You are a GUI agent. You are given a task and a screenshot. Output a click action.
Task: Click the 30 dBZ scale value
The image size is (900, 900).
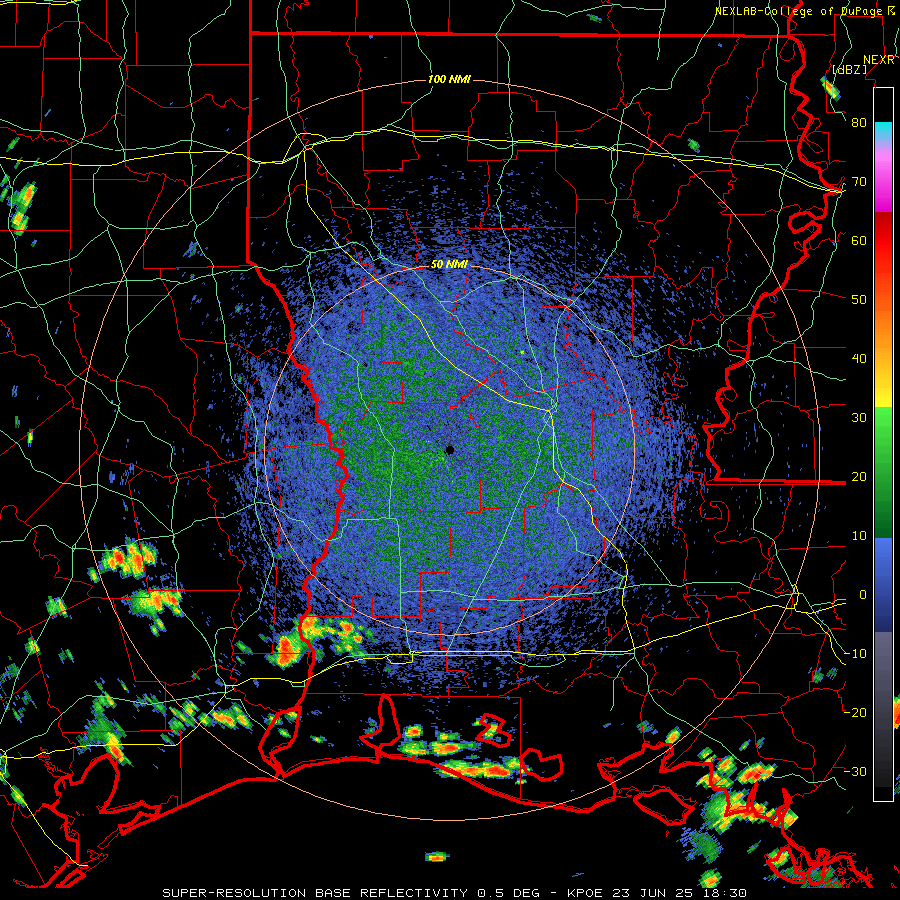click(859, 418)
